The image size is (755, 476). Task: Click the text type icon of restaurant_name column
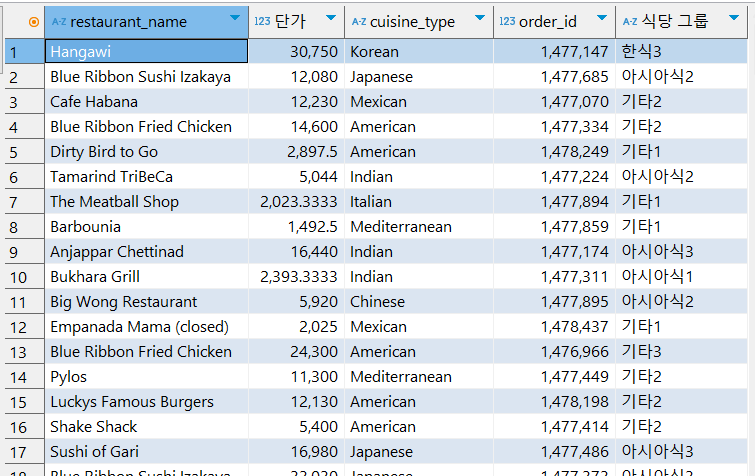pos(59,22)
